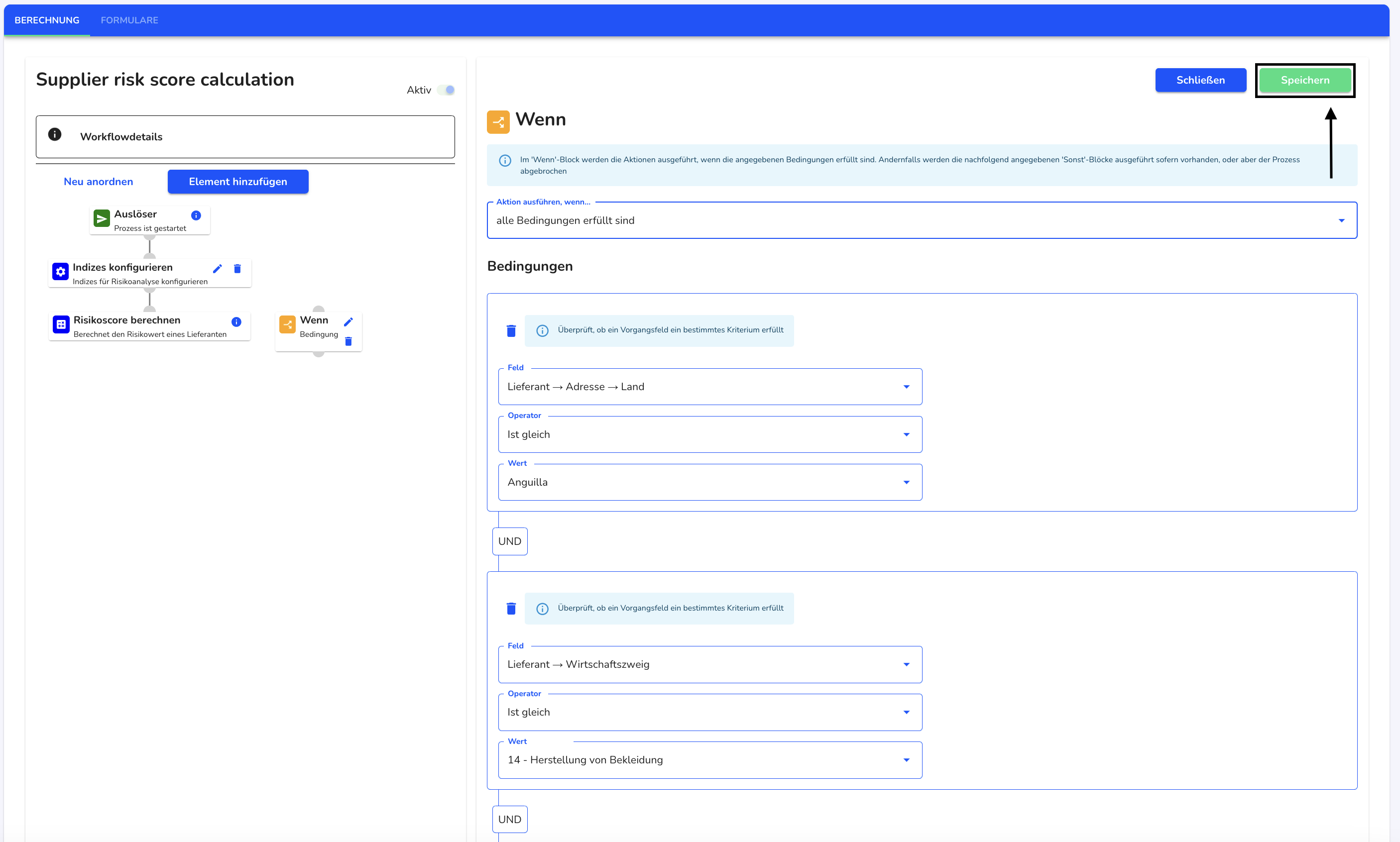Toggle the Aktiv workflow switch
Image resolution: width=1400 pixels, height=842 pixels.
[446, 90]
